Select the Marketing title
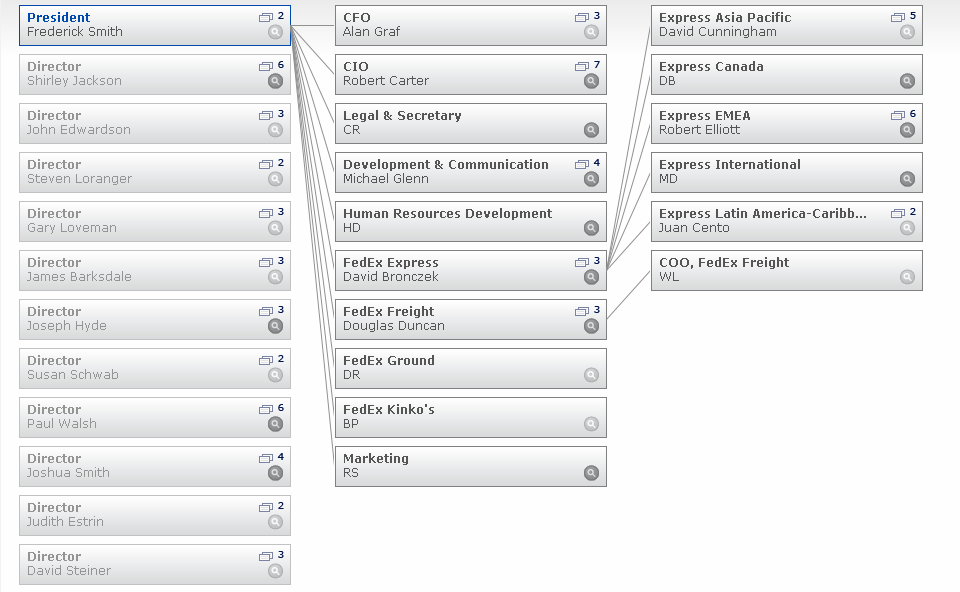This screenshot has height=592, width=960. tap(375, 459)
